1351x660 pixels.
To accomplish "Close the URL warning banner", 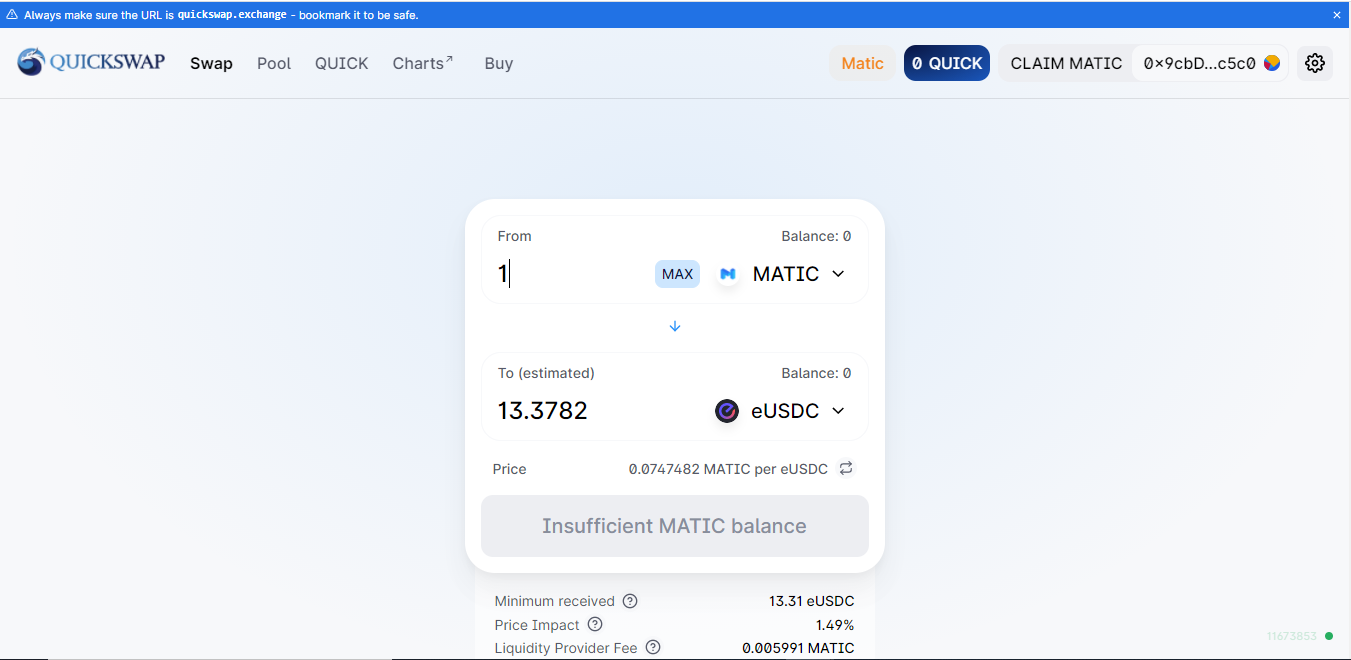I will point(1337,15).
